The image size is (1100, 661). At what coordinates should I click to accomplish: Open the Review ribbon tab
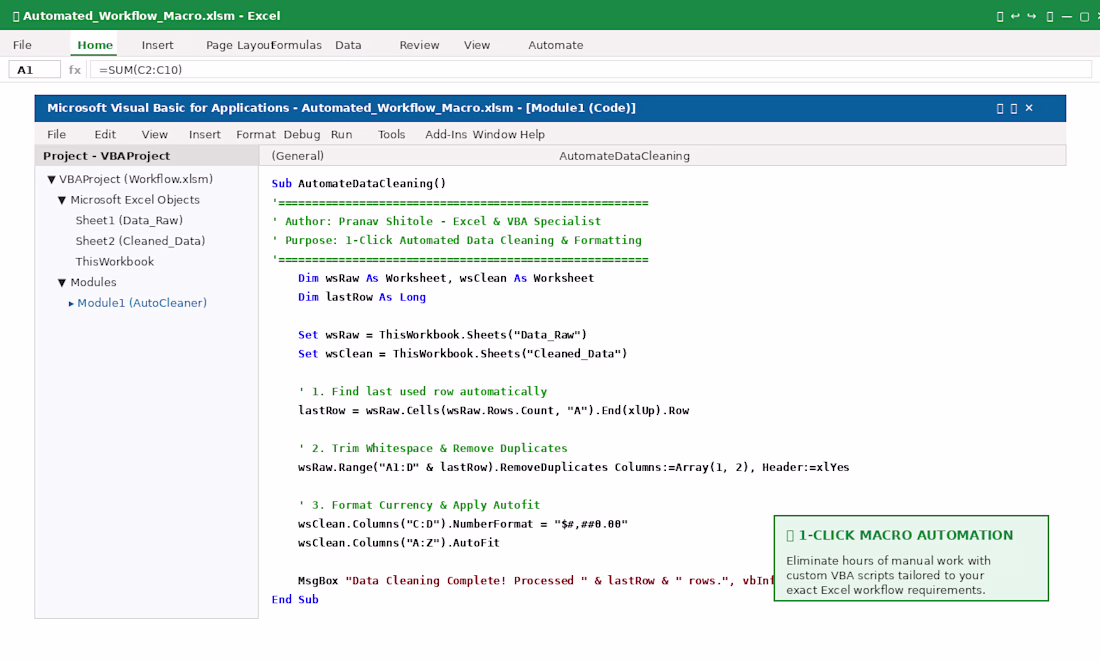420,45
